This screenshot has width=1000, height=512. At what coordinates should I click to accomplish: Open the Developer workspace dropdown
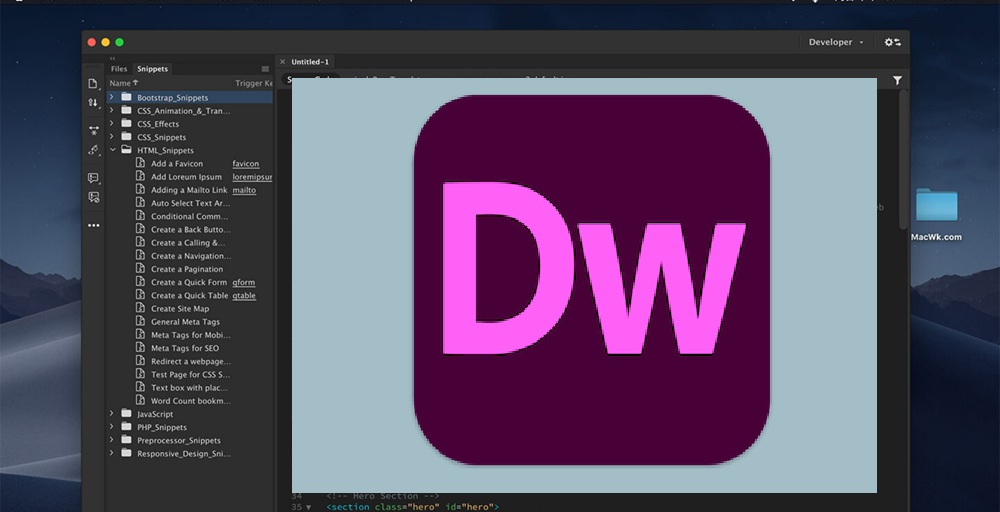tap(836, 42)
